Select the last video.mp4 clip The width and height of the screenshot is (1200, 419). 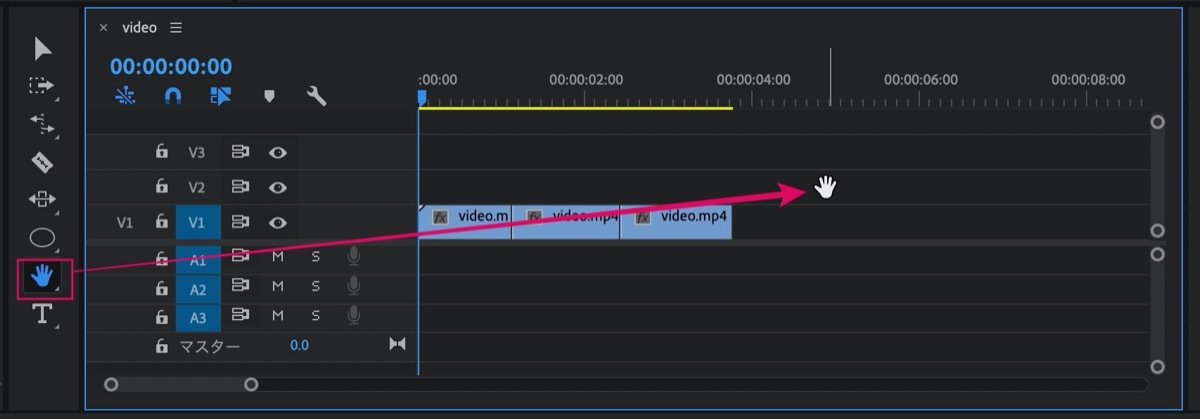pos(676,222)
